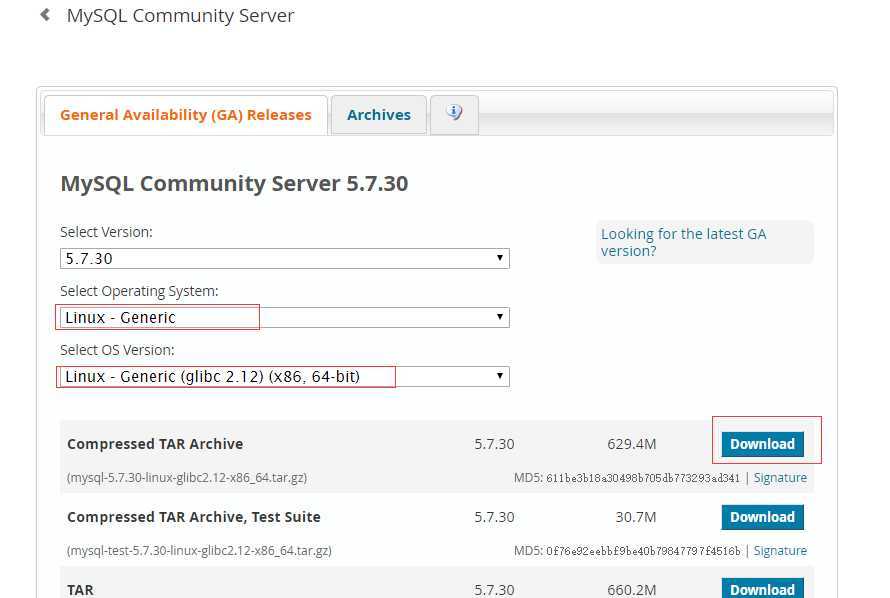
Task: Expand the Select OS Version dropdown
Action: [x=284, y=377]
